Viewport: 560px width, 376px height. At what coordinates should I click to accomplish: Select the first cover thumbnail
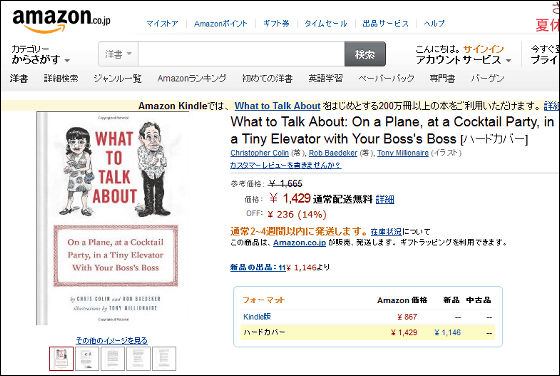pyautogui.click(x=61, y=359)
